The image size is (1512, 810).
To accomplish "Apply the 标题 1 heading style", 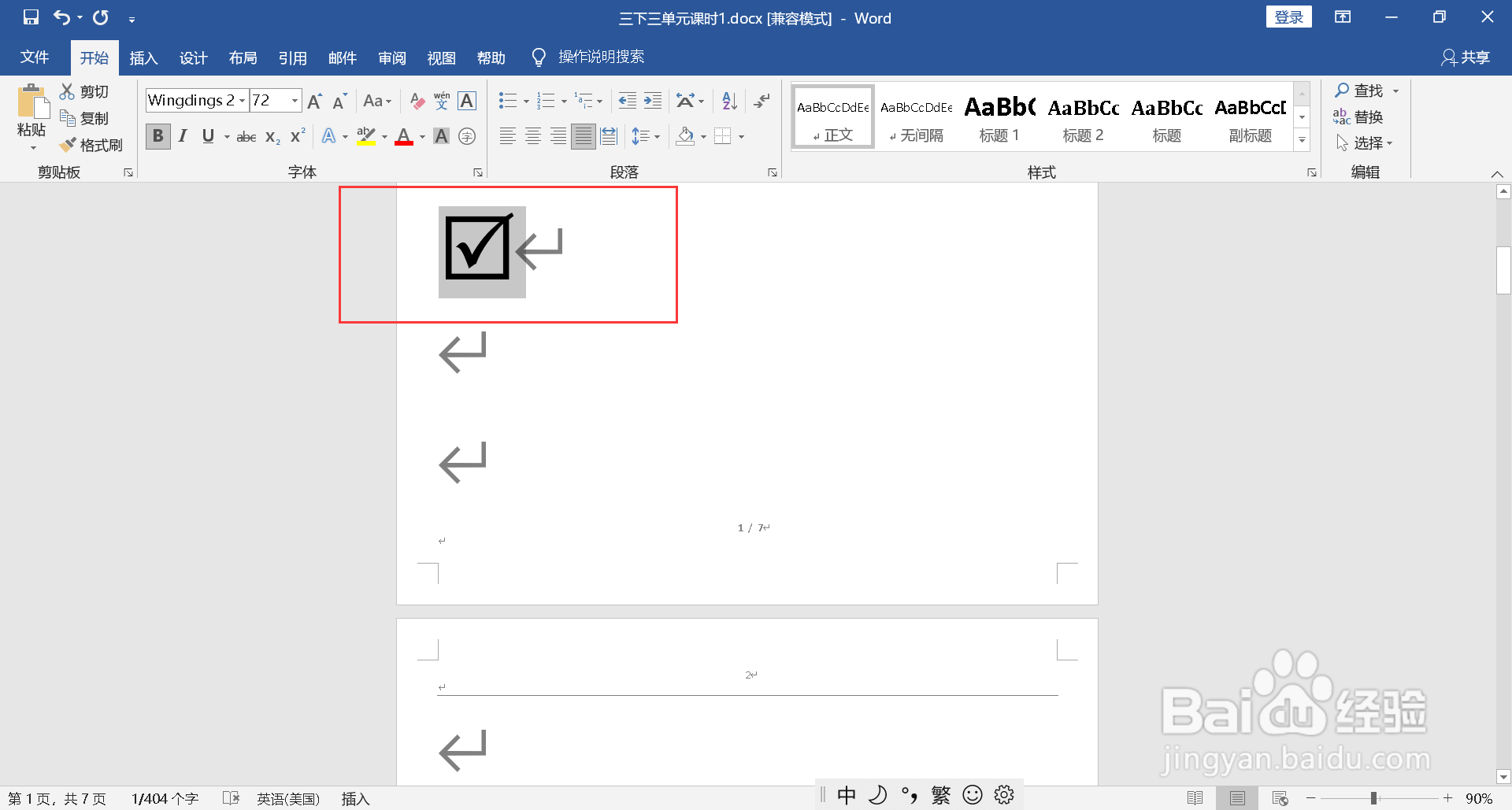I will point(999,117).
